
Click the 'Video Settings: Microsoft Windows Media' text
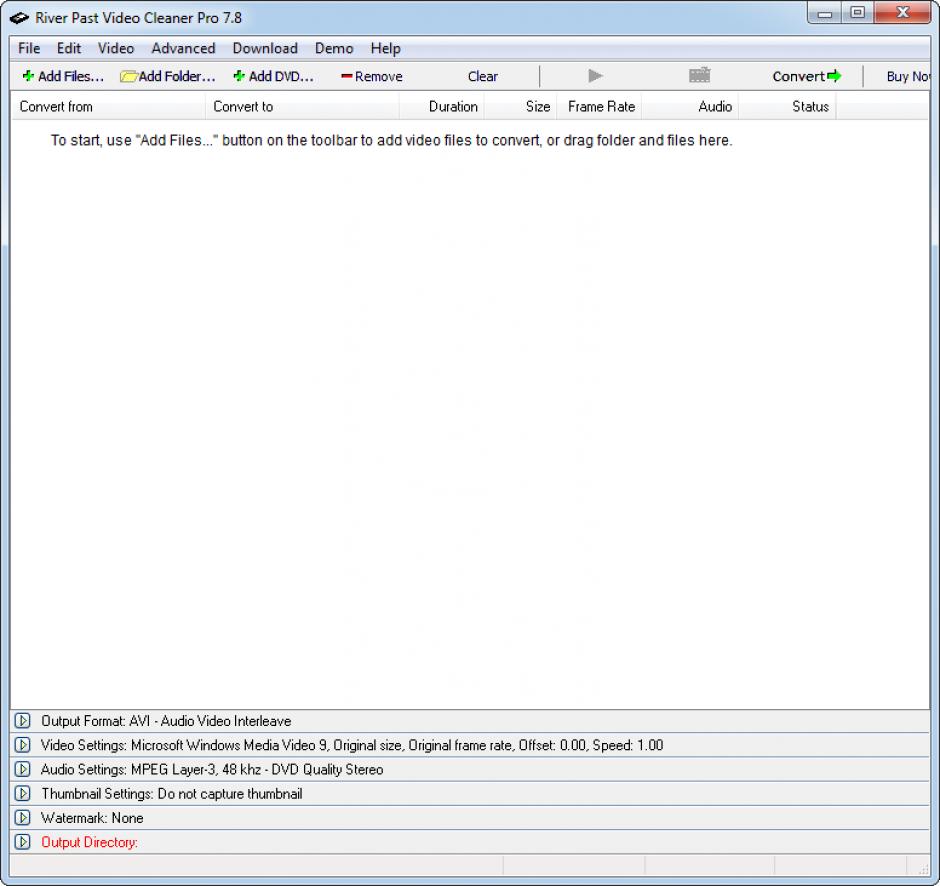tap(352, 745)
